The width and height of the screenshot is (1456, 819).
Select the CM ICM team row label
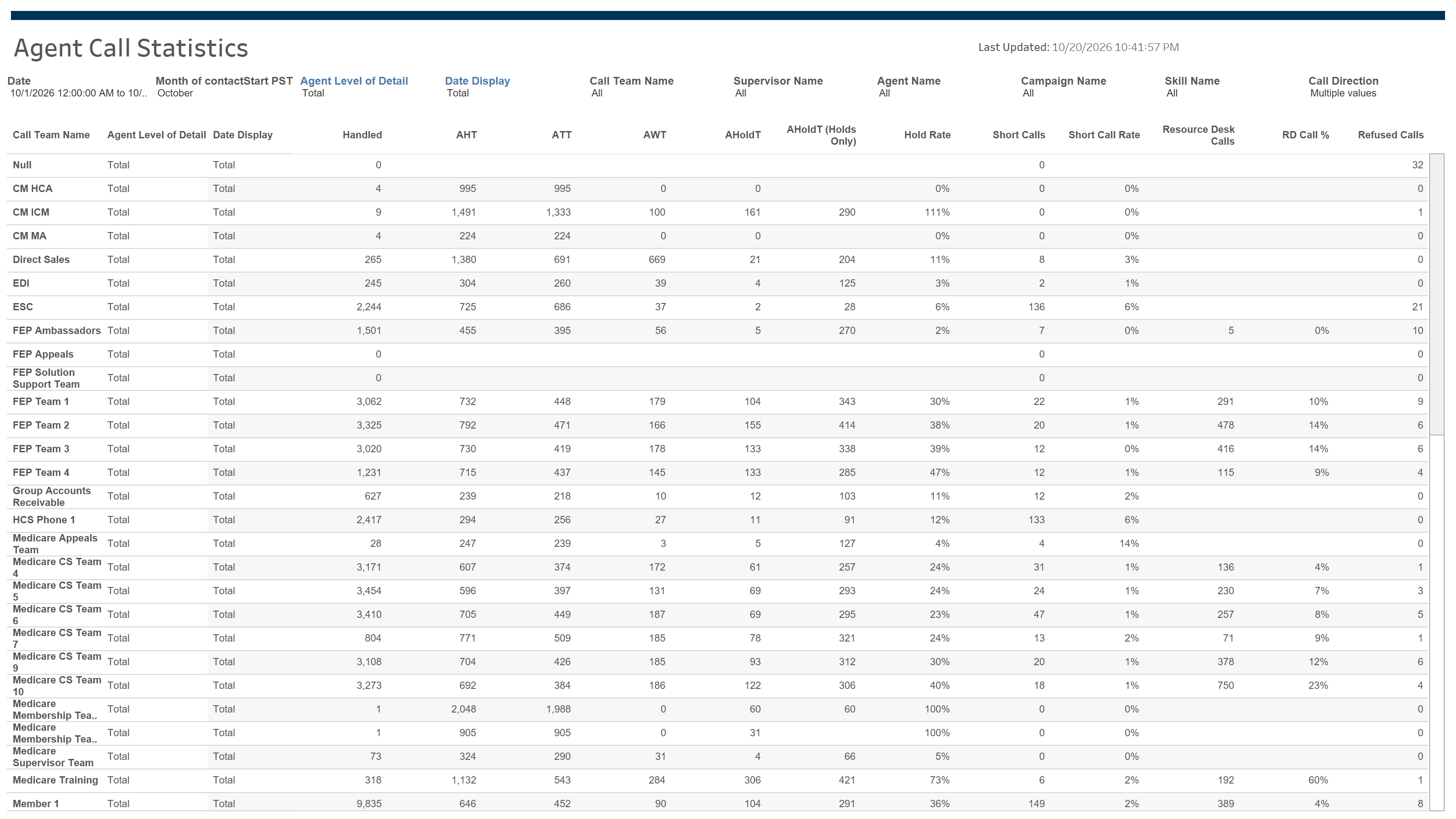(31, 212)
